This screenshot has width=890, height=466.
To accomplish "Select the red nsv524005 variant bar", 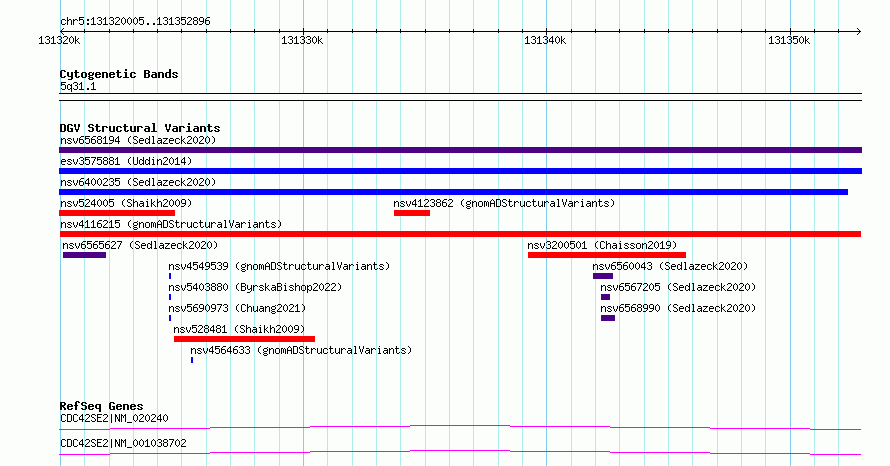I will click(117, 213).
